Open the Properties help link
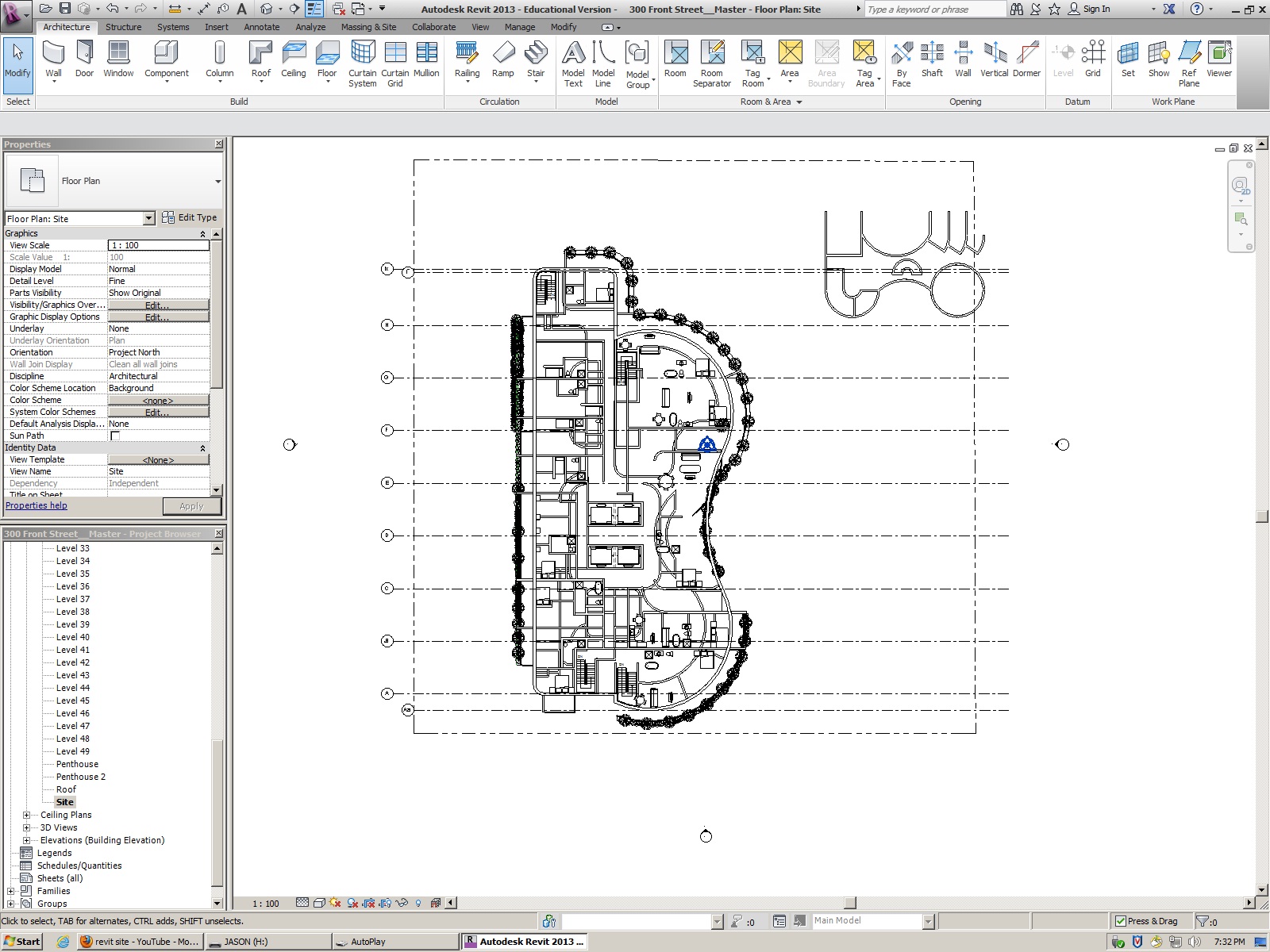Viewport: 1270px width, 952px height. [37, 505]
